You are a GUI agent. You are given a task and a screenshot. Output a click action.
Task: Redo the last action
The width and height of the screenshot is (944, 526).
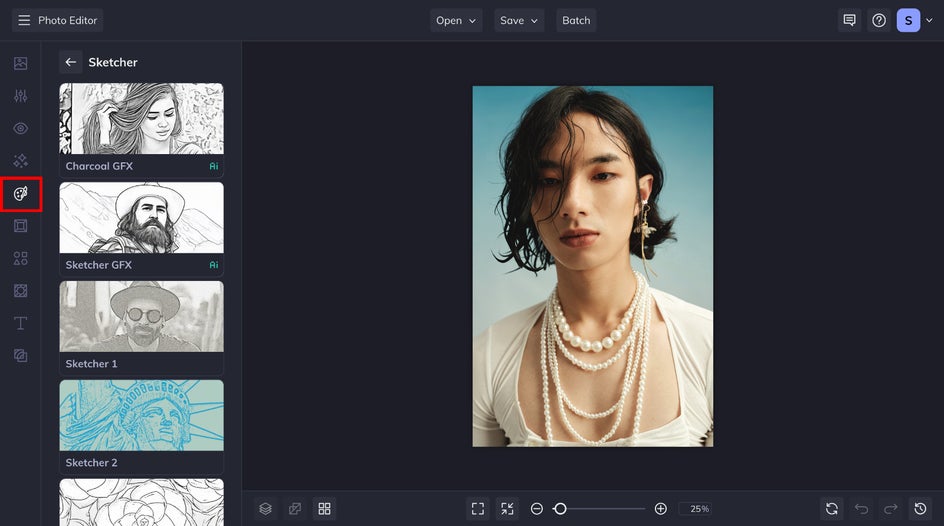point(891,509)
